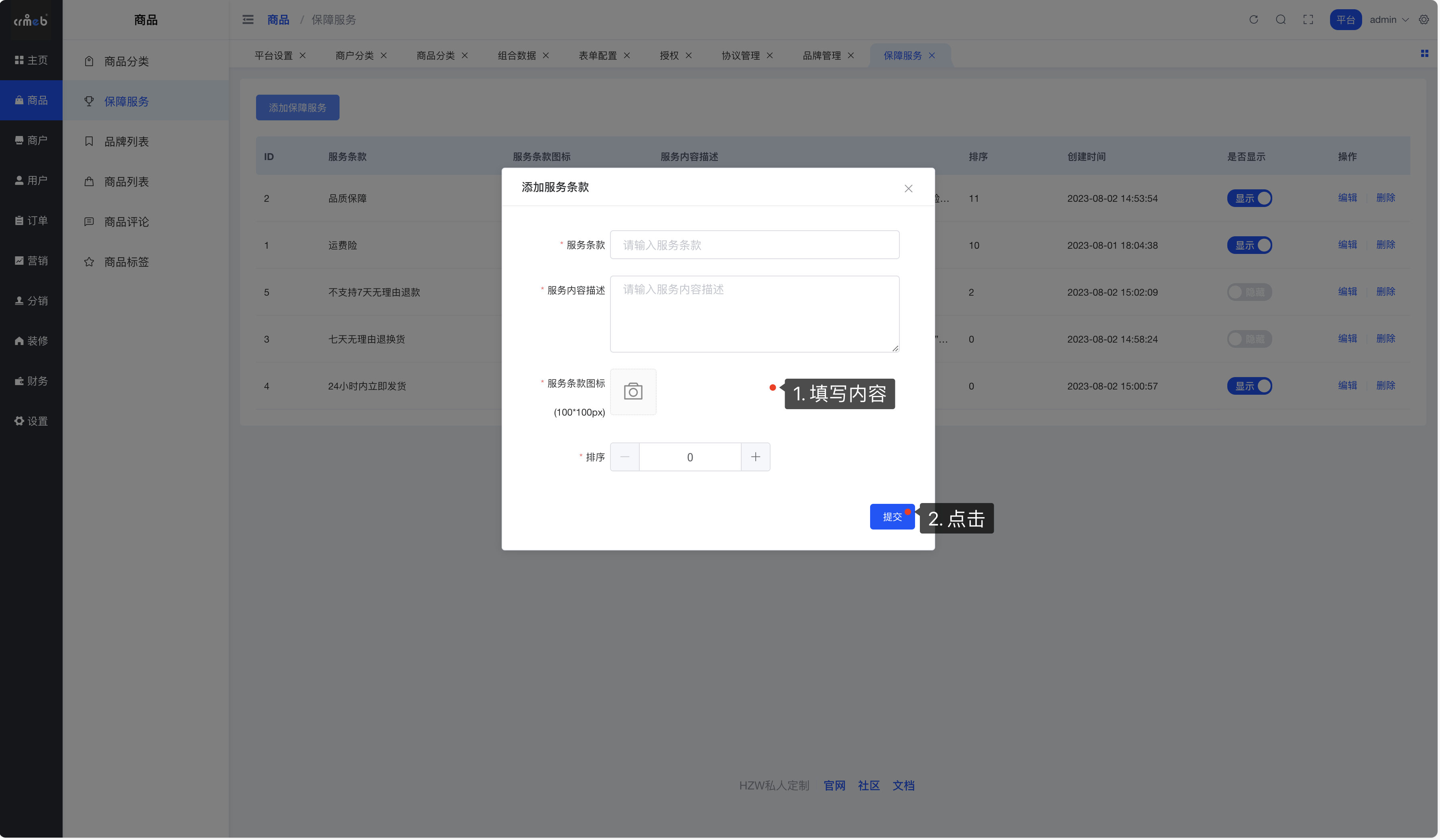The width and height of the screenshot is (1440, 840).
Task: Open the settings gear beside admin
Action: click(1424, 19)
